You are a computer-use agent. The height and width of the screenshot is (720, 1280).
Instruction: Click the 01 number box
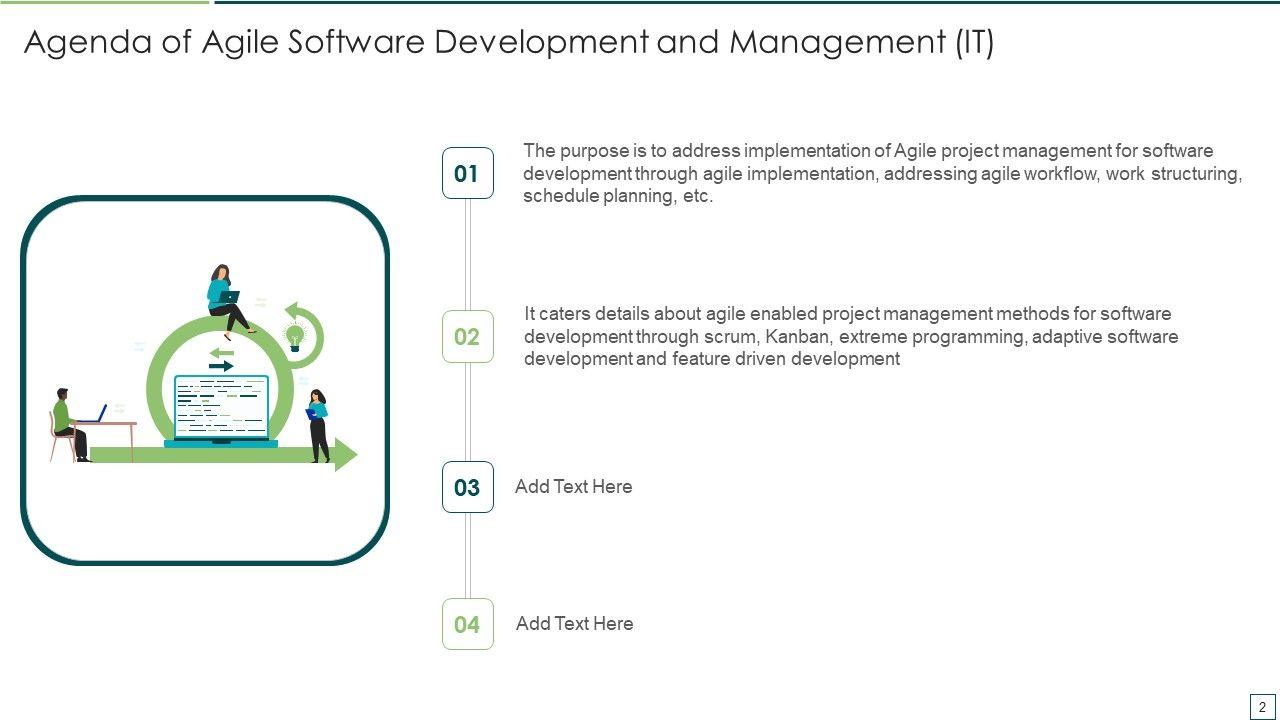click(x=467, y=173)
